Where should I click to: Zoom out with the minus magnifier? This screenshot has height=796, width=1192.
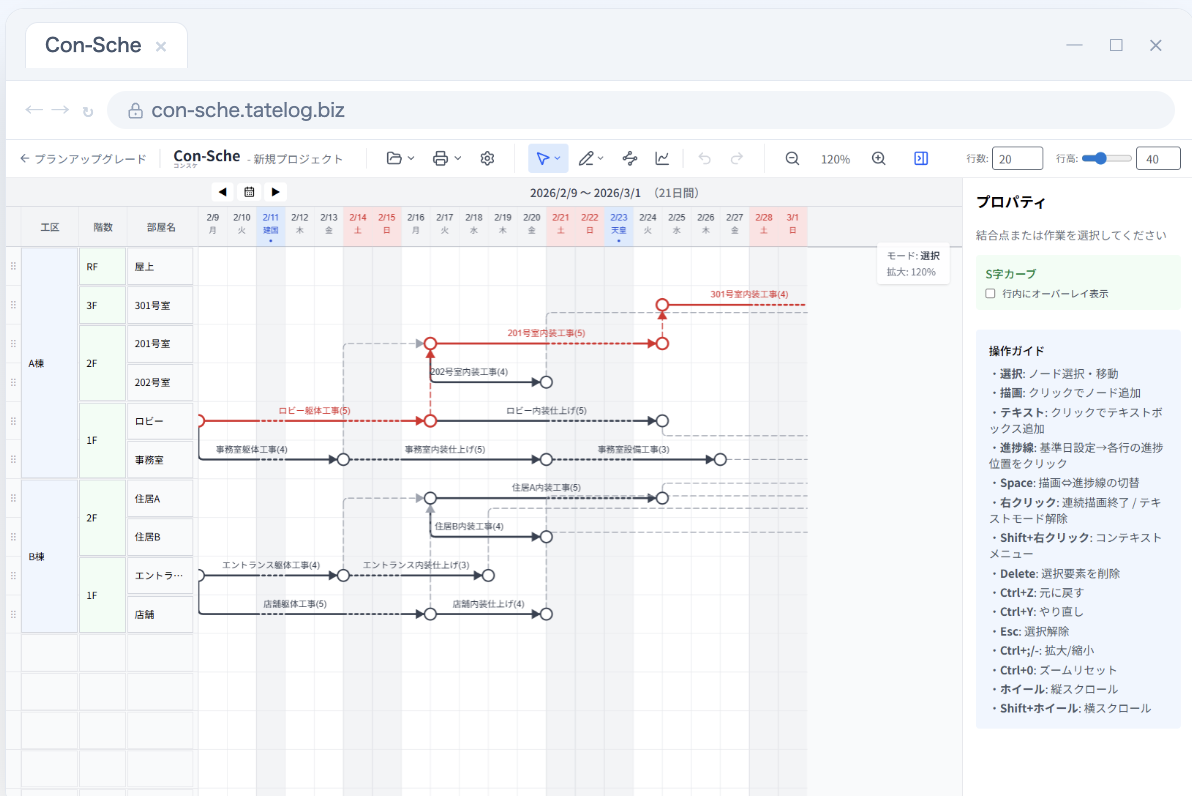[x=792, y=158]
